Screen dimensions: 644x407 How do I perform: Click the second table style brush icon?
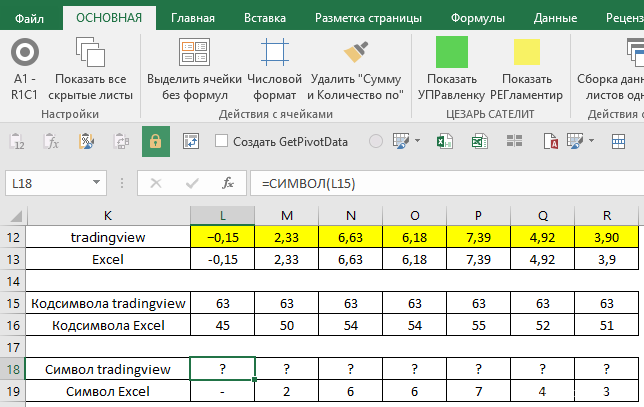click(575, 141)
